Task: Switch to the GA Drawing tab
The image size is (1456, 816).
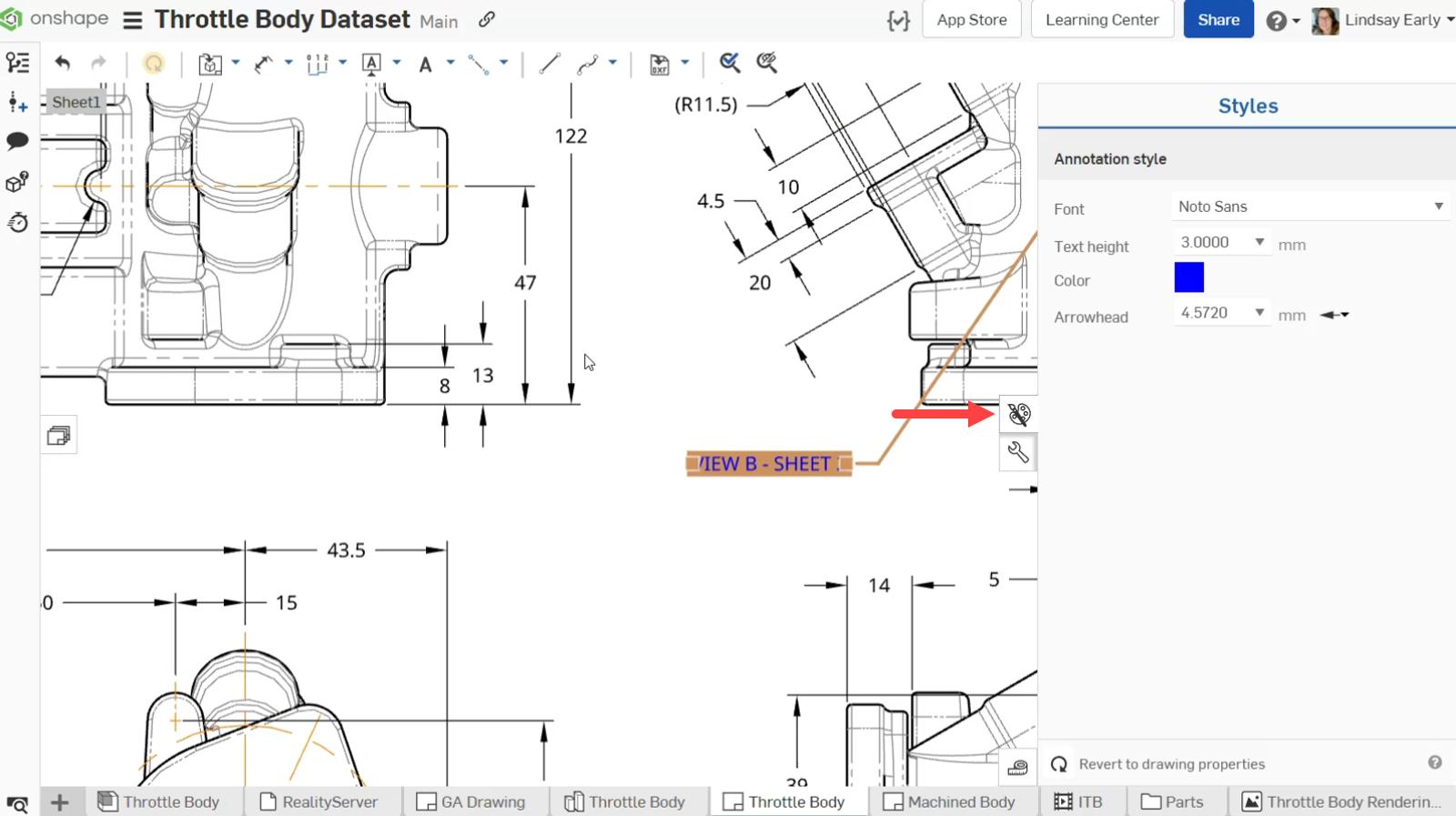Action: point(471,801)
